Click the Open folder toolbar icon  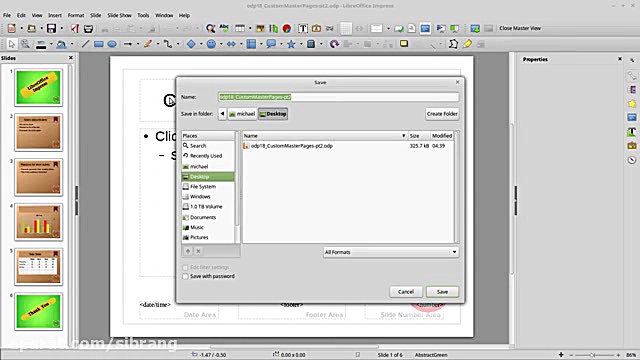click(x=31, y=28)
